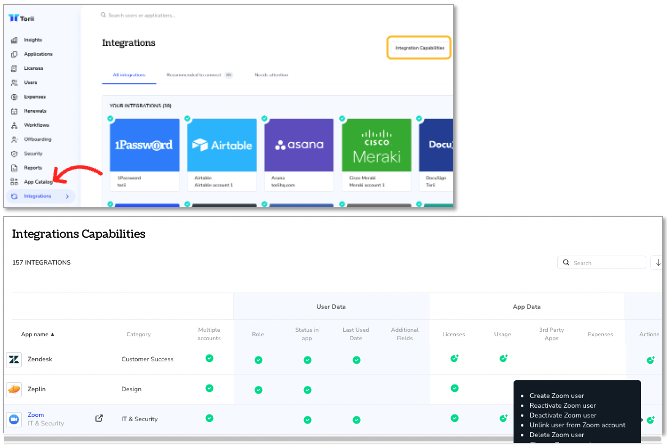Open Insights in the Torii sidebar
This screenshot has width=667, height=448.
pyautogui.click(x=33, y=40)
